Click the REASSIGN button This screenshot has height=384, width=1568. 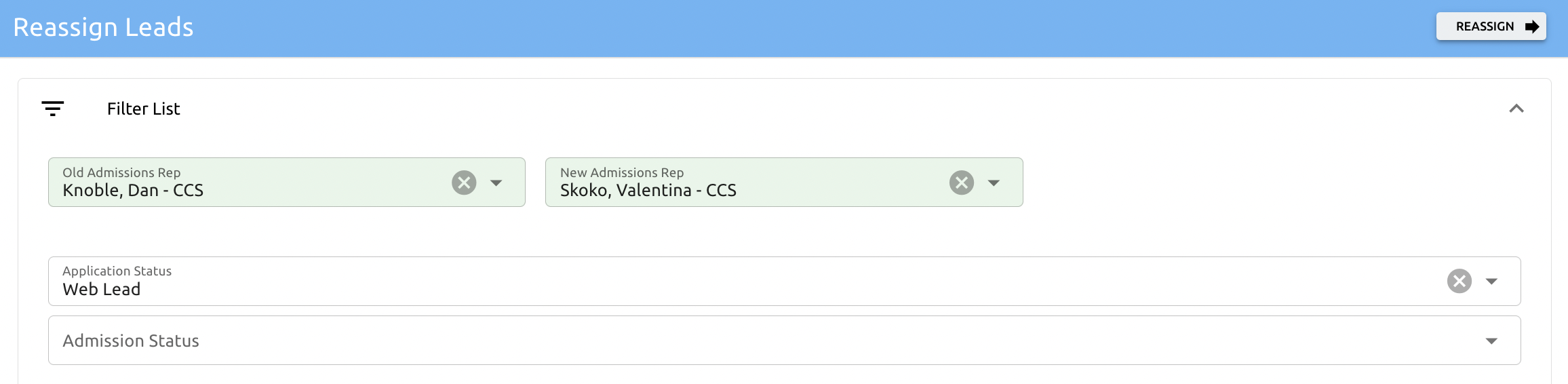click(x=1484, y=26)
